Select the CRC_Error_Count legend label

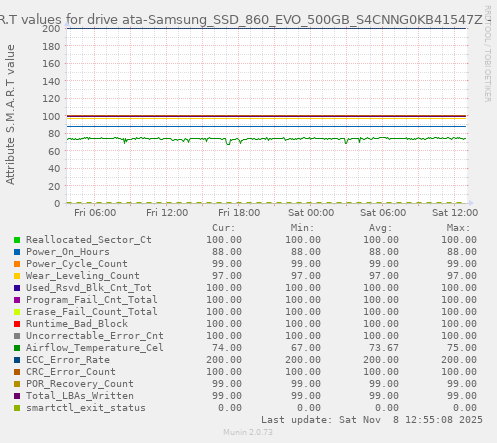(x=71, y=372)
